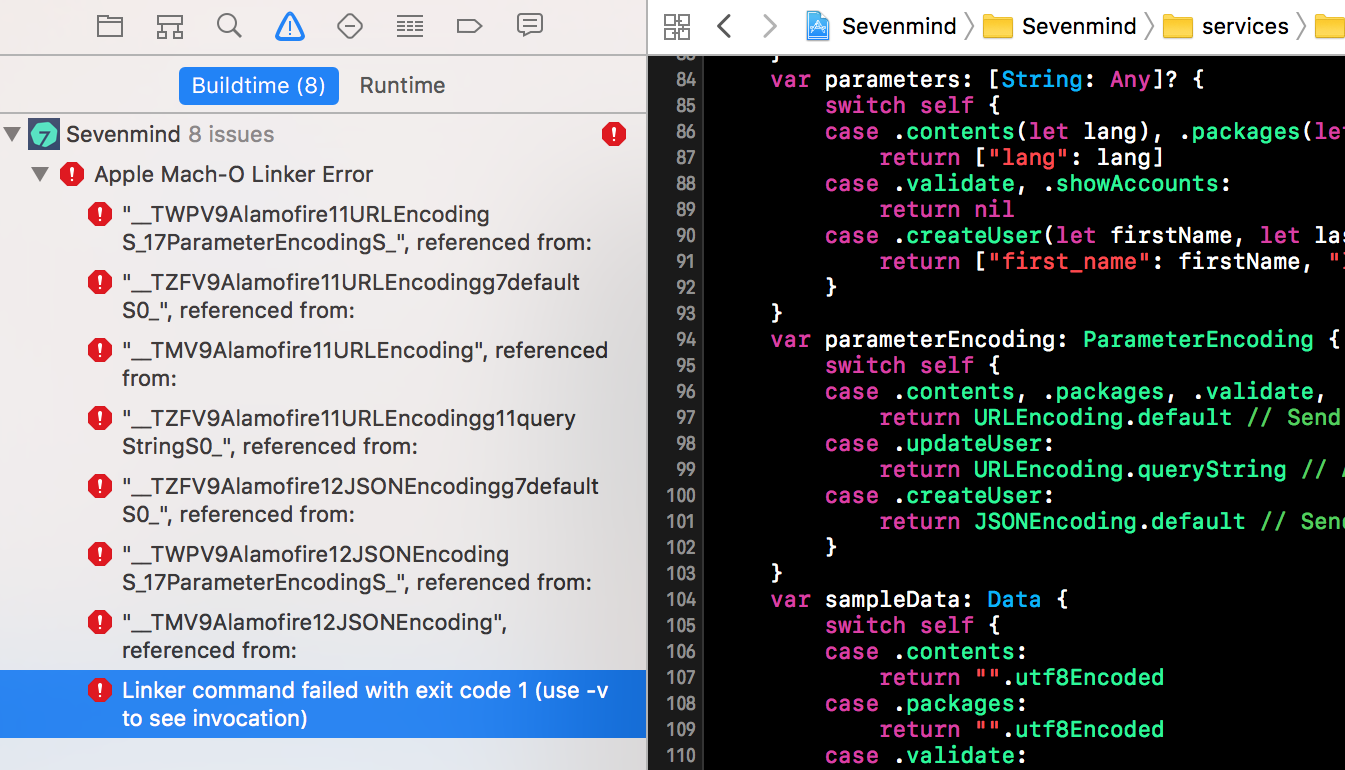The image size is (1345, 770).
Task: Select the __TZFV9Alamofire11URLEncodingg7default issue
Action: pyautogui.click(x=323, y=296)
